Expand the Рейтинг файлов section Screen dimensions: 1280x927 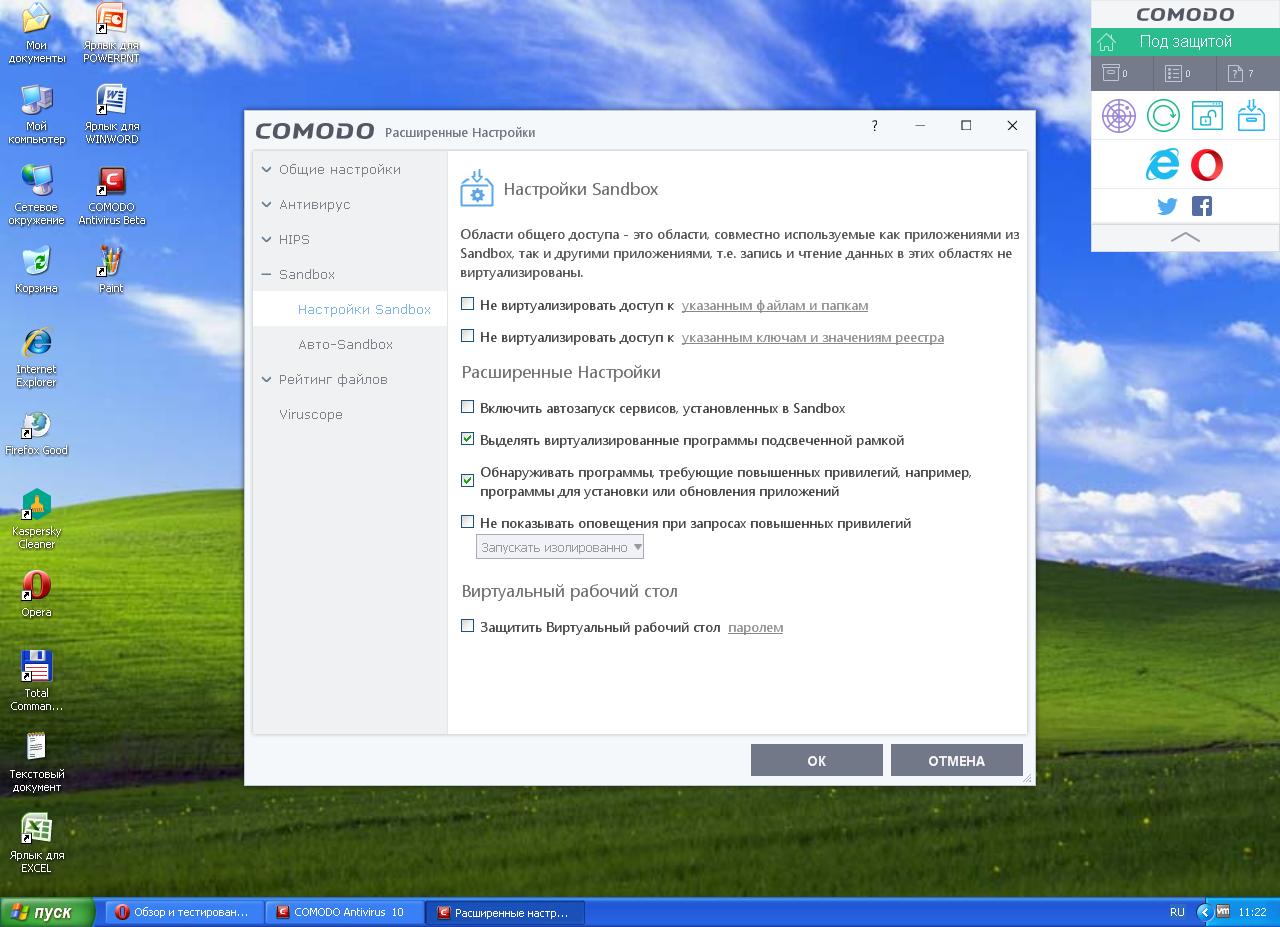[x=350, y=379]
